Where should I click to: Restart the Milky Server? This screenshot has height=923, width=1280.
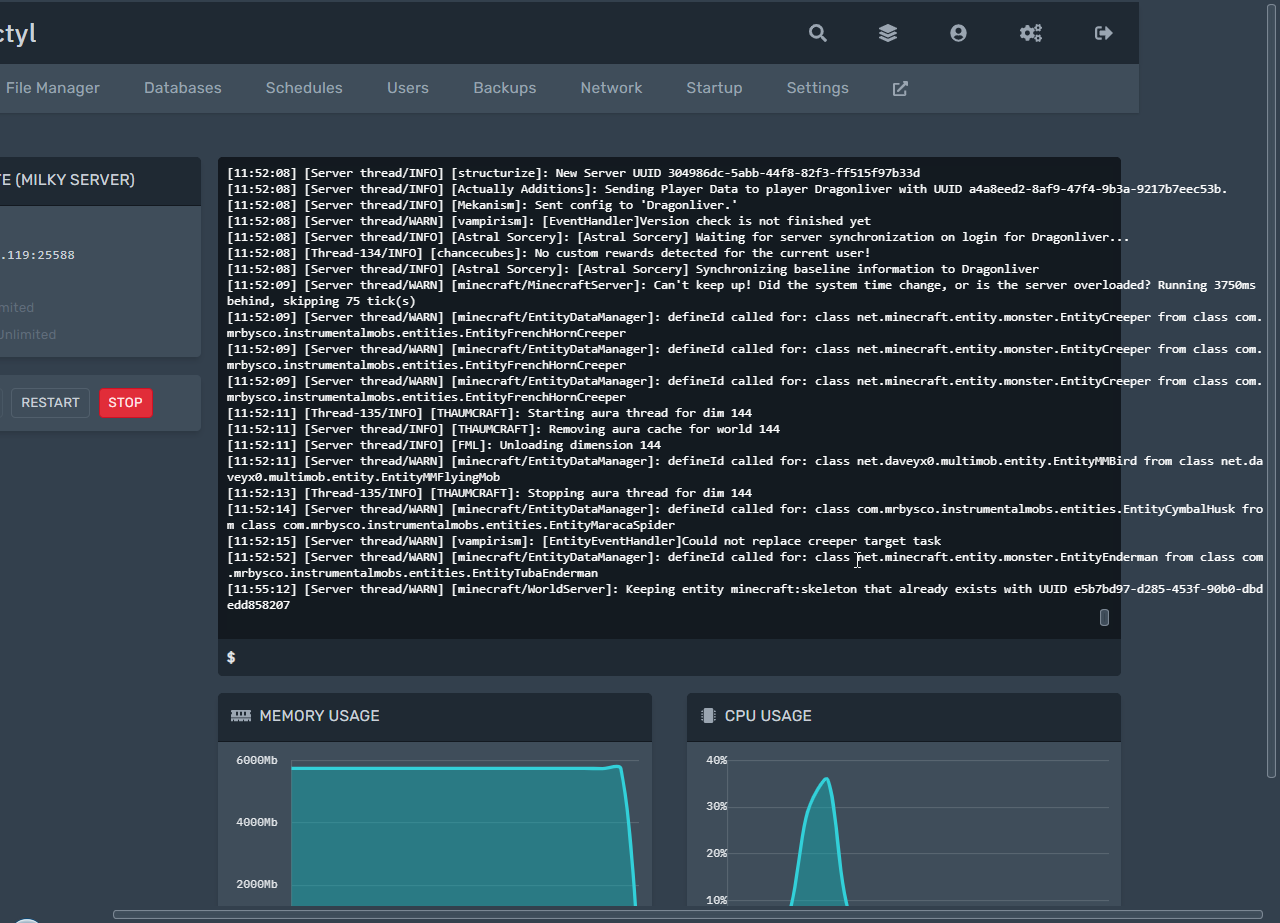pyautogui.click(x=50, y=402)
